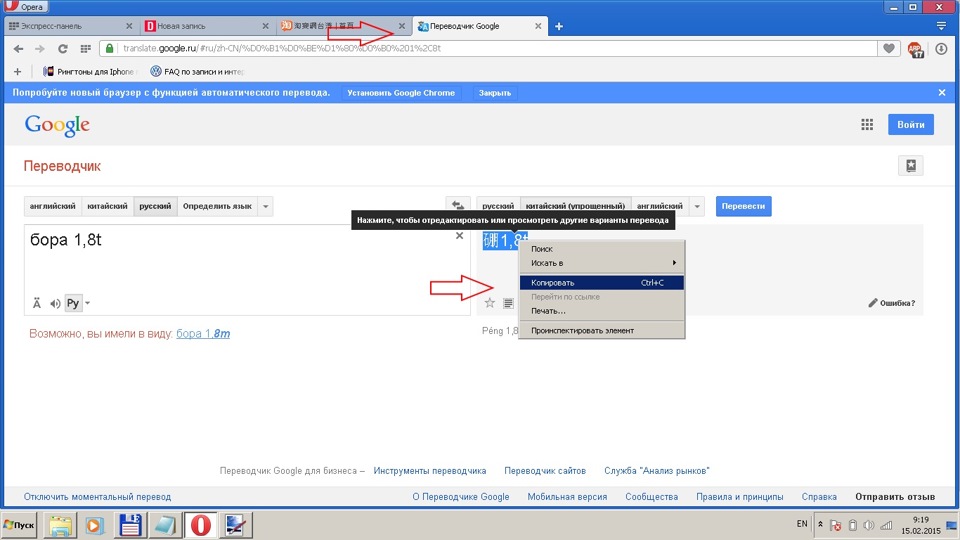Open a new tab with the plus button
Screen dimensions: 960x540
point(558,26)
